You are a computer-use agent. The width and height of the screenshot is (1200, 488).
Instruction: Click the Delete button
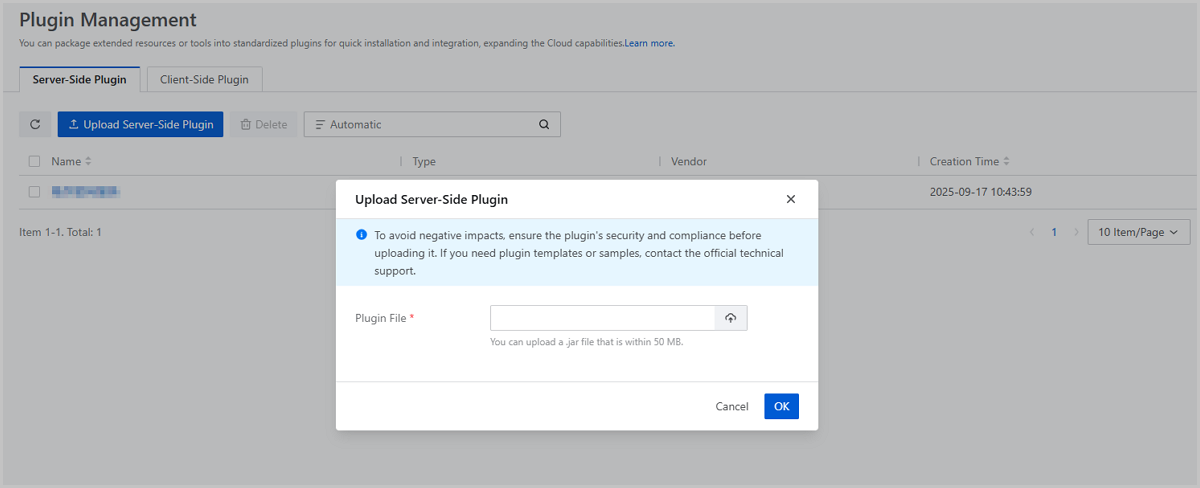(x=264, y=125)
